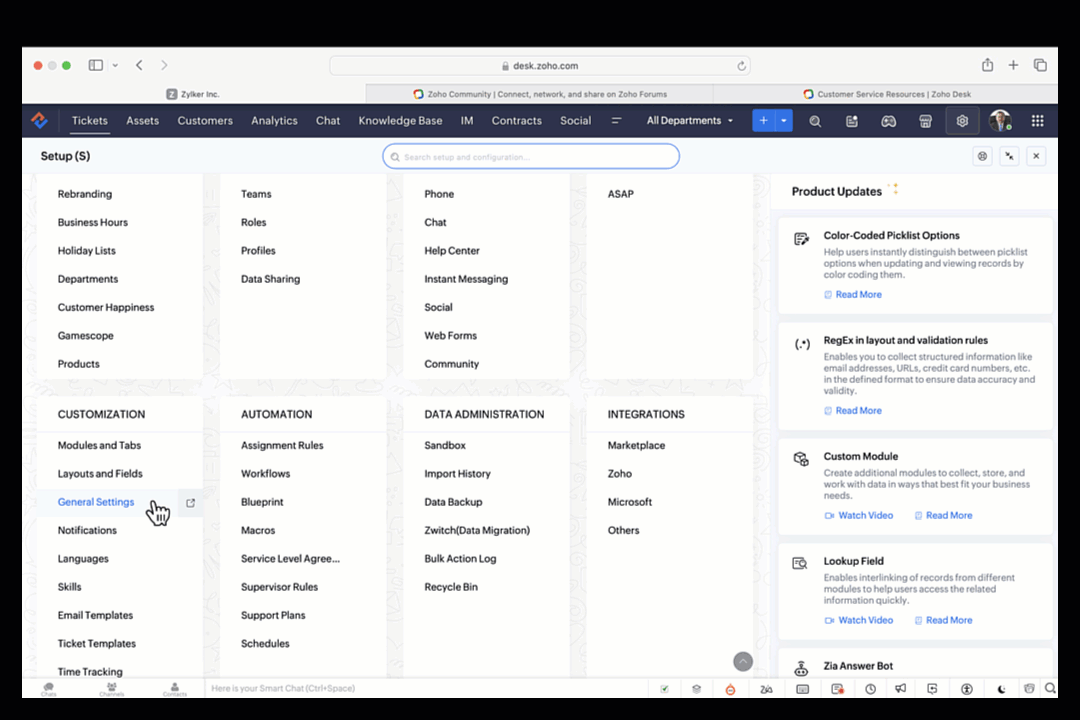The height and width of the screenshot is (720, 1080).
Task: Switch to the Analytics tab
Action: (274, 121)
